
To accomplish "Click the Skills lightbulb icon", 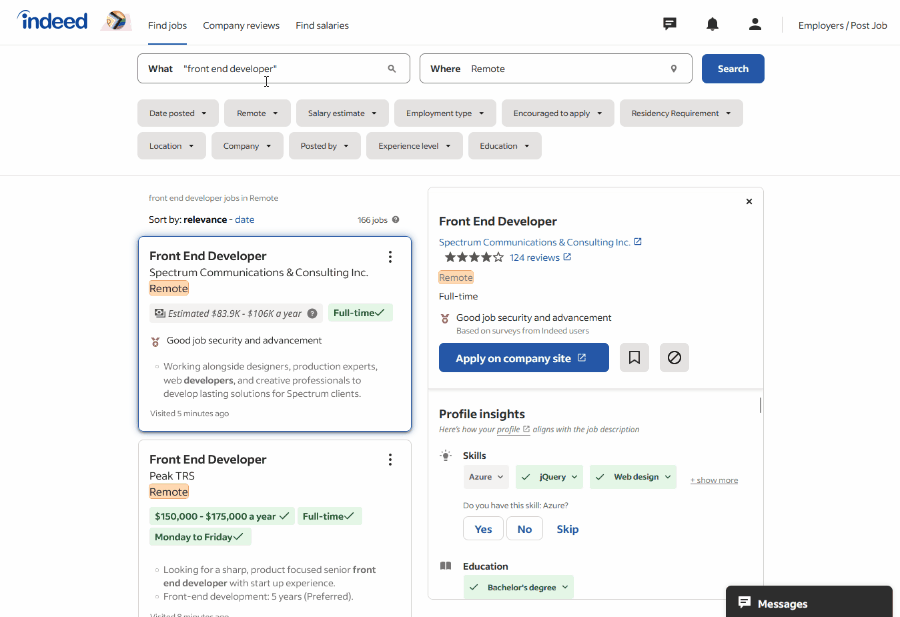I will coord(445,456).
